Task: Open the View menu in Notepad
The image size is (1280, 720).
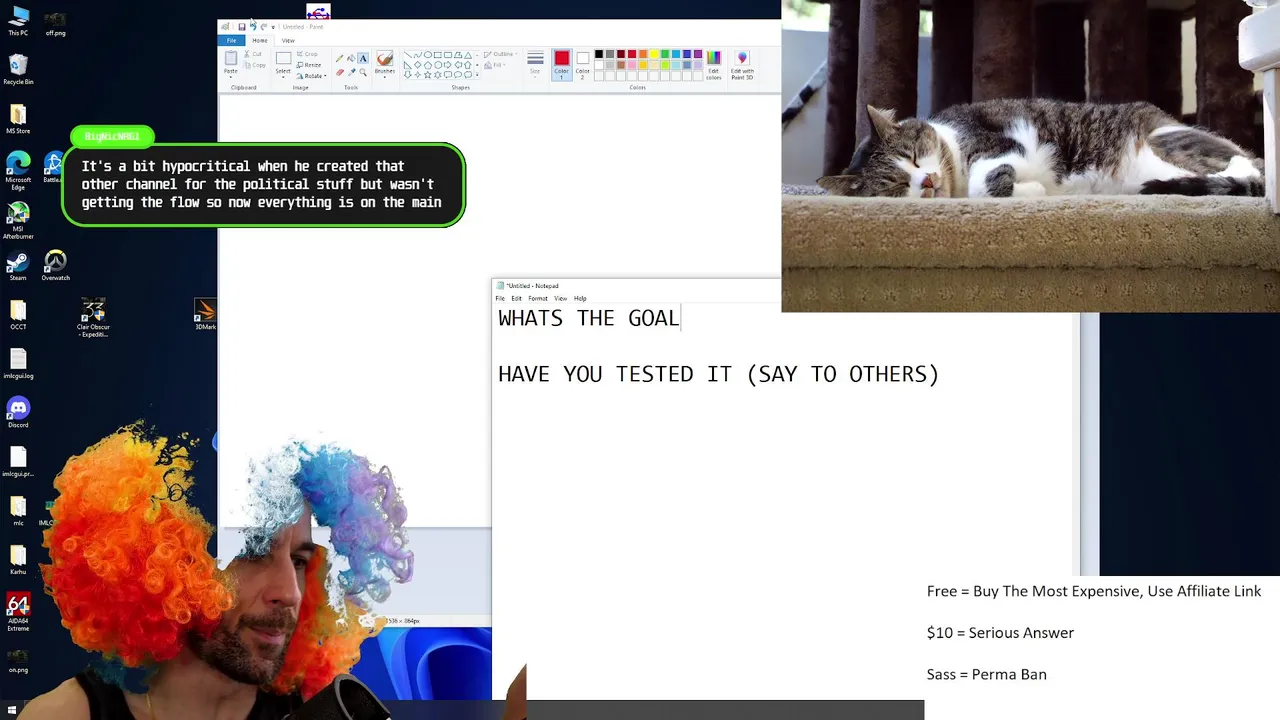Action: click(560, 298)
